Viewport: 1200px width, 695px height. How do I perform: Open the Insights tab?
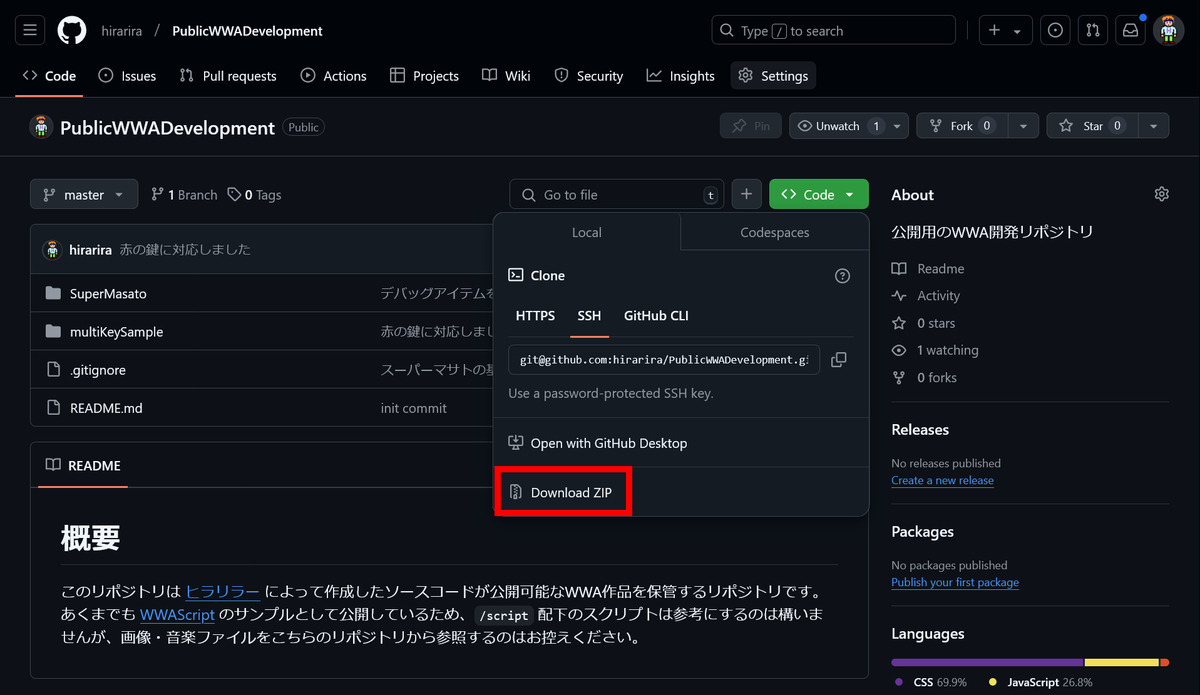681,76
